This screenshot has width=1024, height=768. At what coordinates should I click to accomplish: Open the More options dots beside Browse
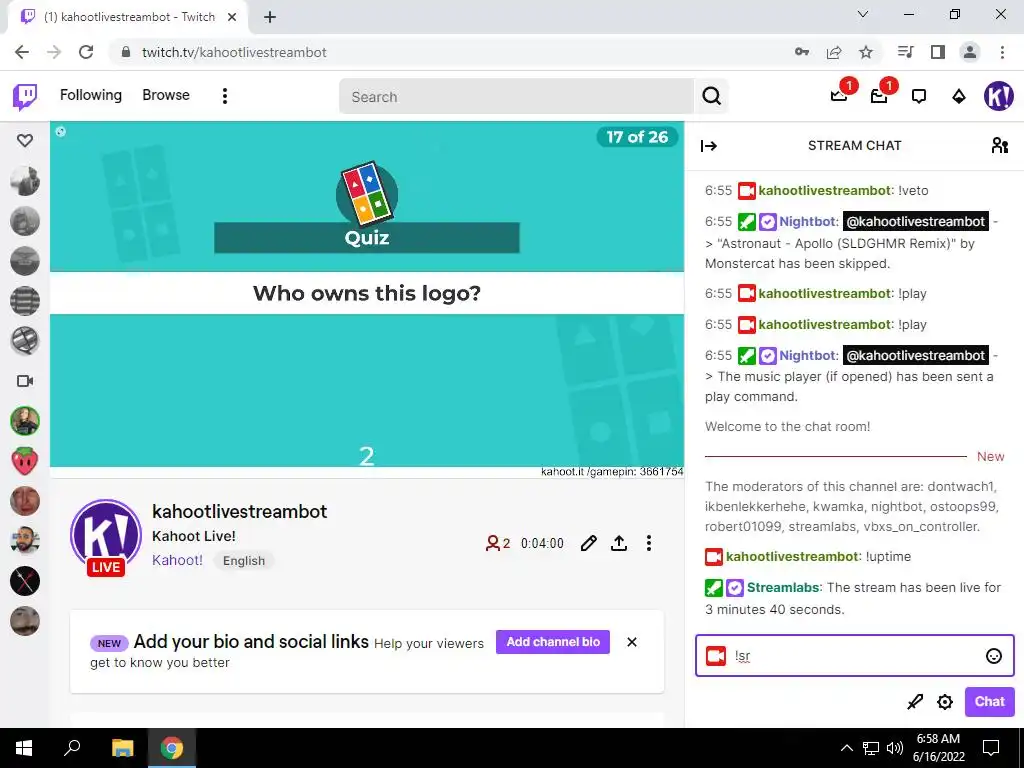(x=225, y=97)
